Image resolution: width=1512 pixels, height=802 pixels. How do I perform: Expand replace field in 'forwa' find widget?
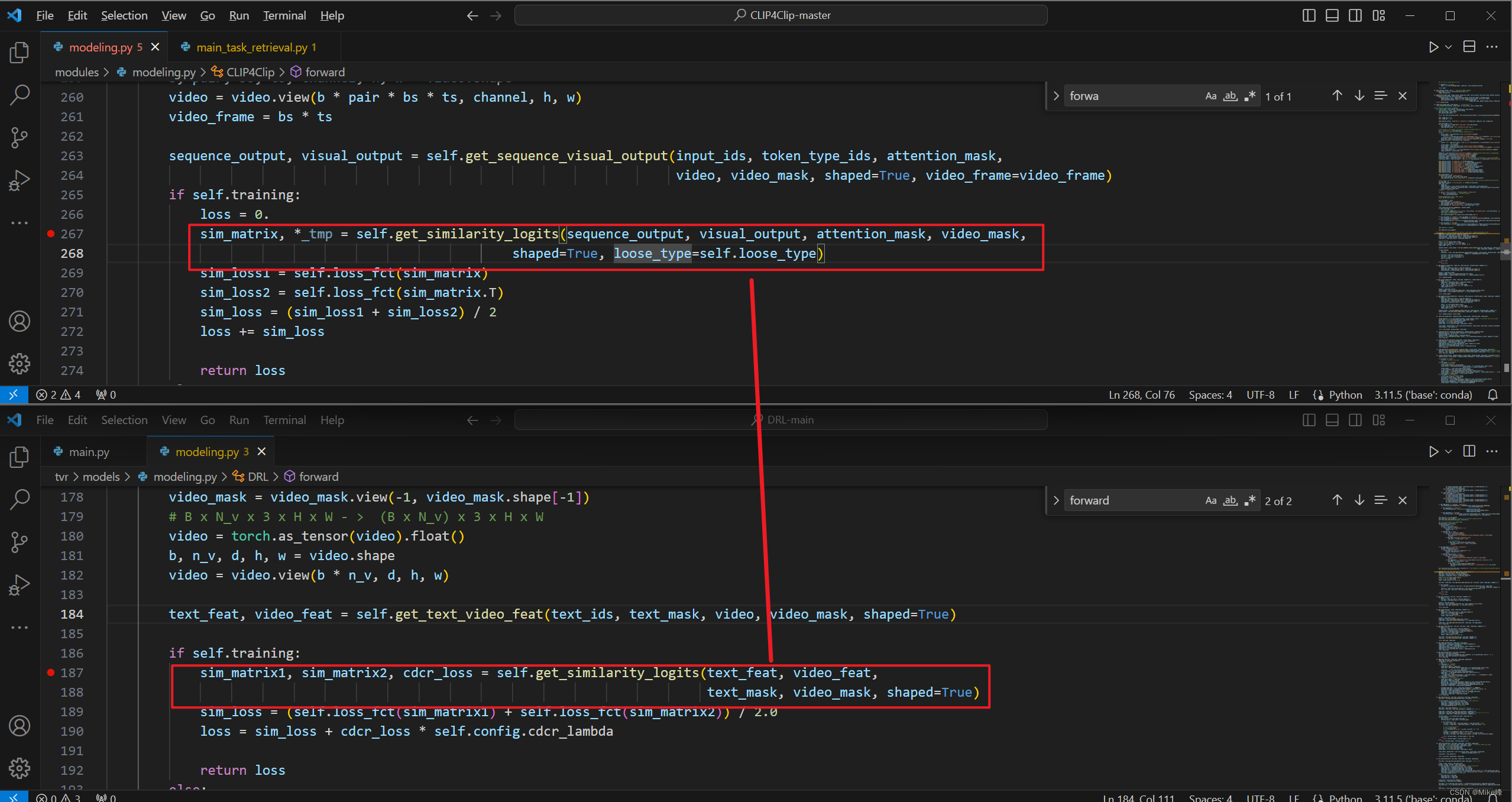click(1056, 96)
